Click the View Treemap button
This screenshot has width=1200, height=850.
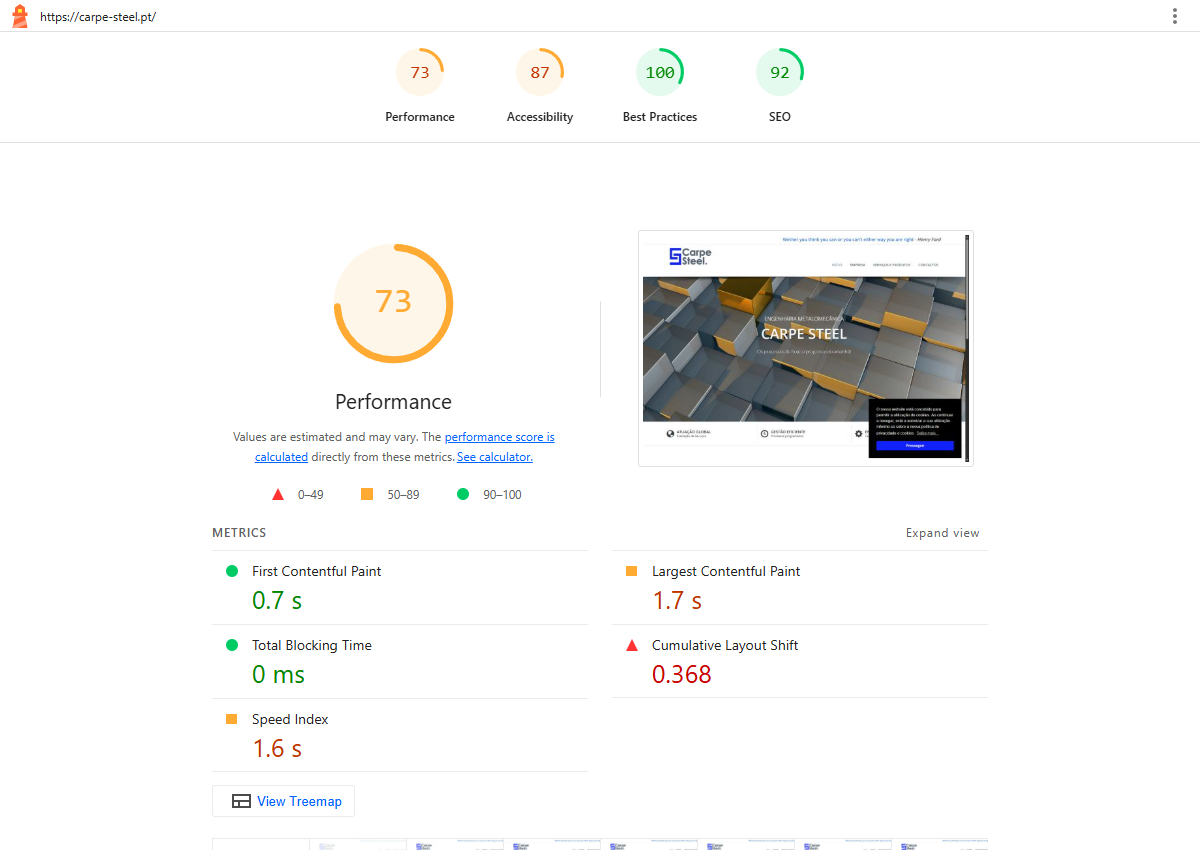pyautogui.click(x=284, y=801)
